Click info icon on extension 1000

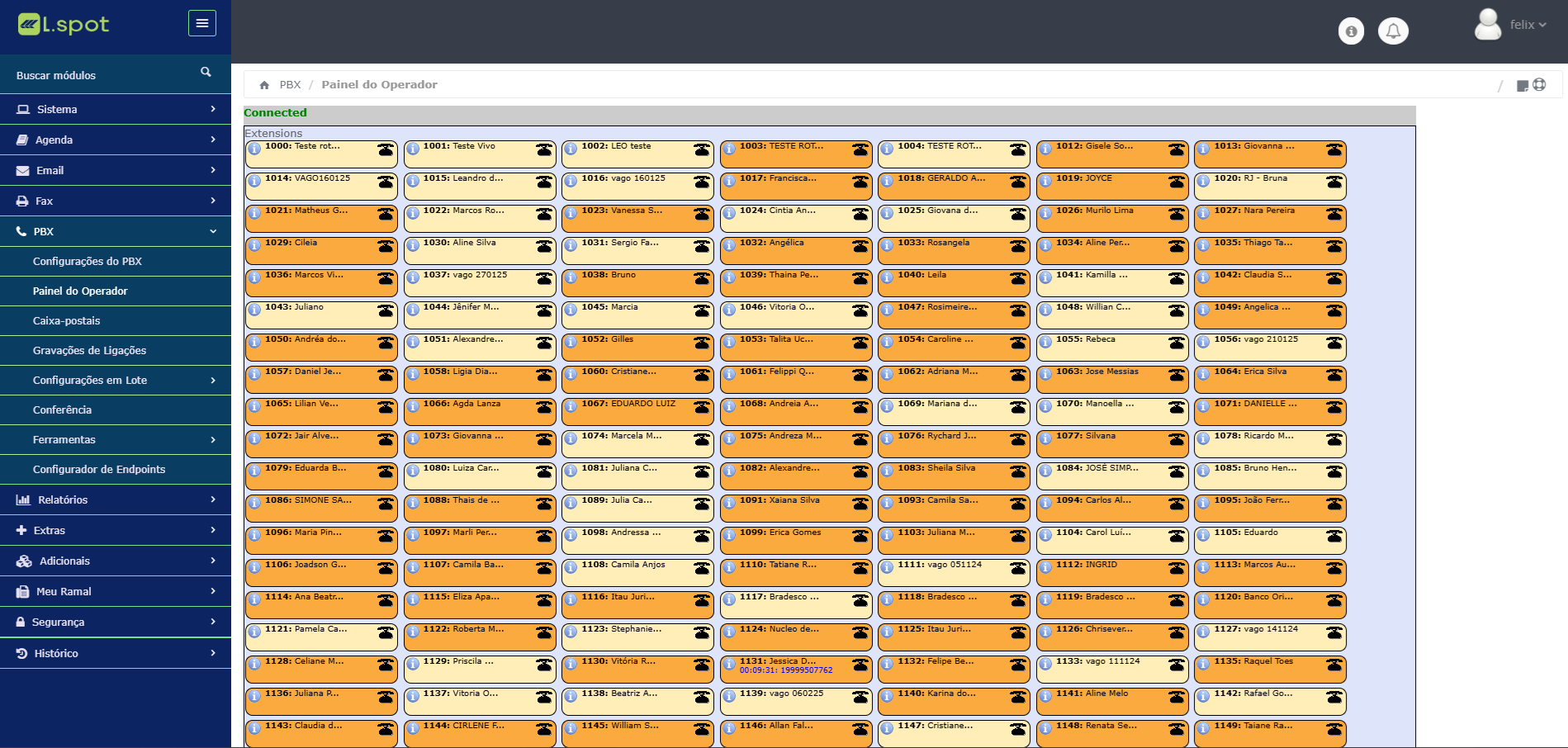coord(254,149)
